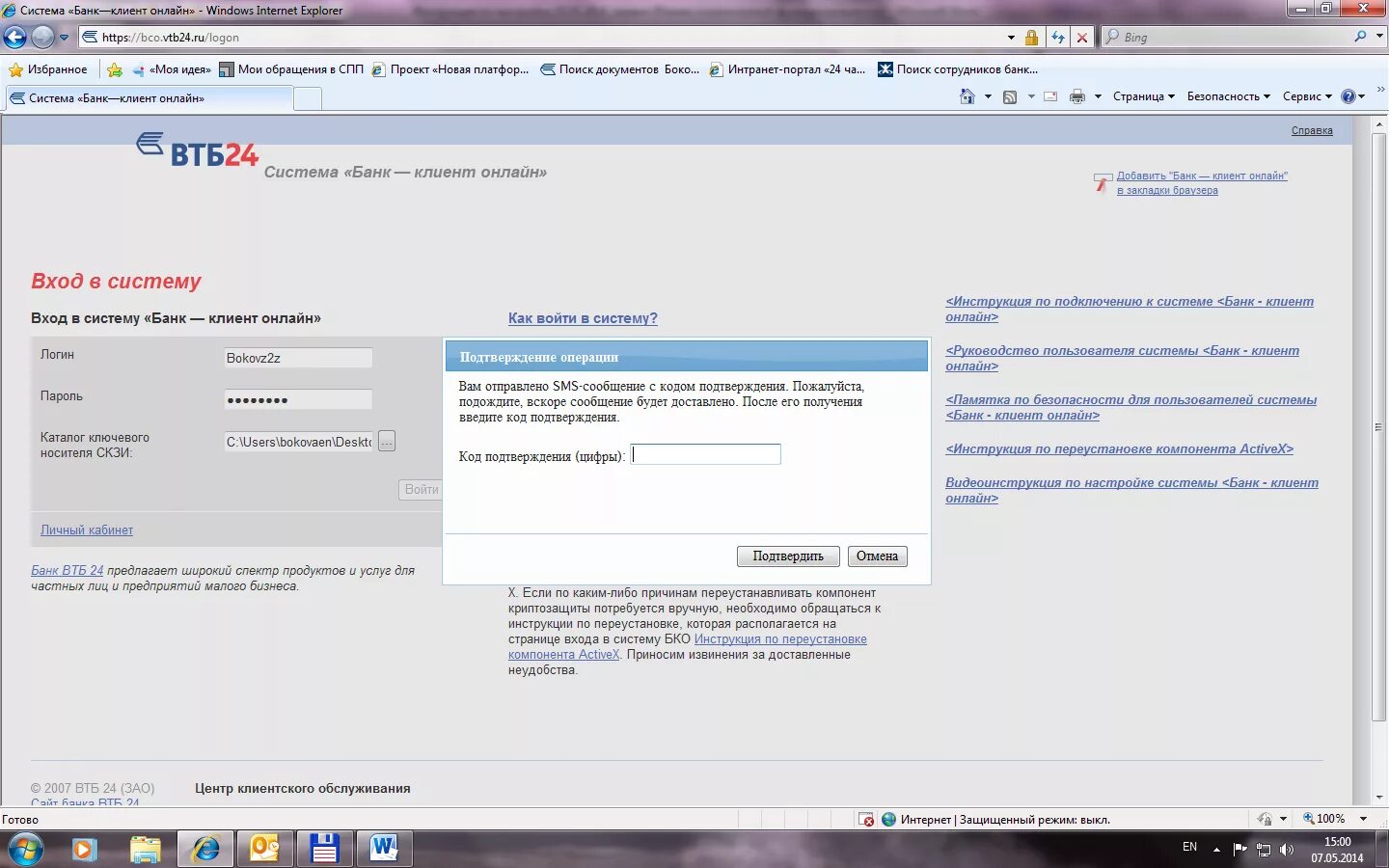Image resolution: width=1389 pixels, height=868 pixels.
Task: Open the Избранное favorites button
Action: (48, 69)
